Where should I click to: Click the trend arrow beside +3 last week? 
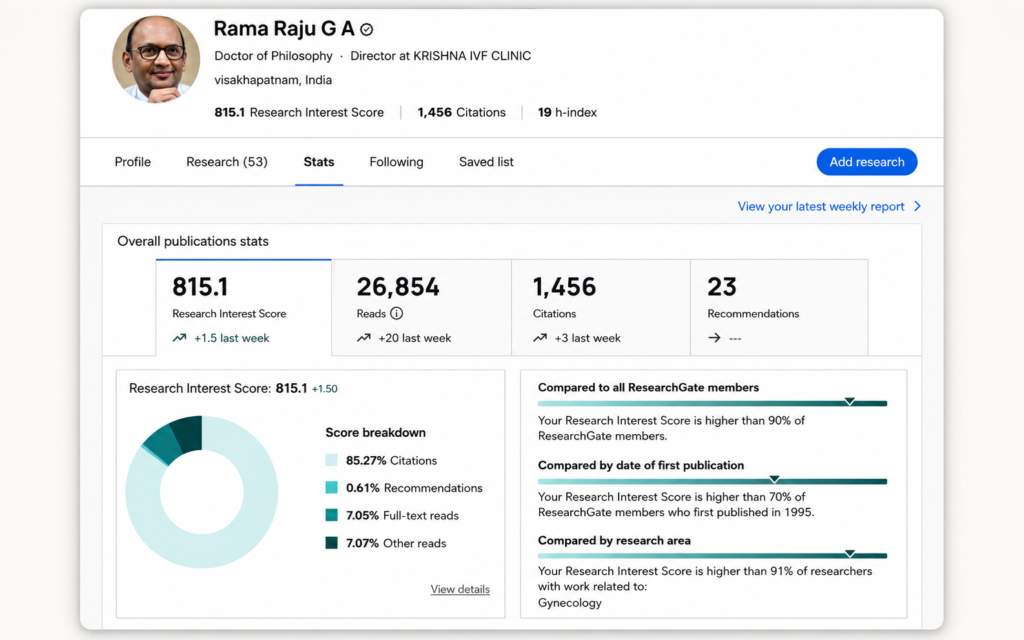[540, 338]
